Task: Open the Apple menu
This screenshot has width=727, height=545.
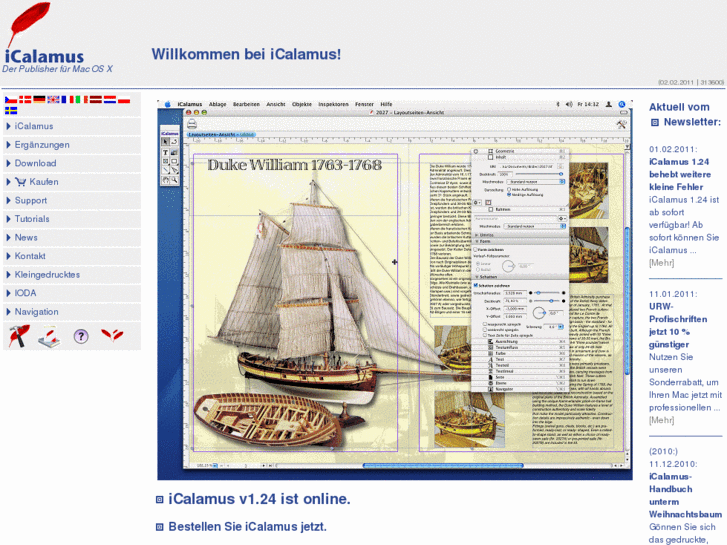Action: pos(168,104)
